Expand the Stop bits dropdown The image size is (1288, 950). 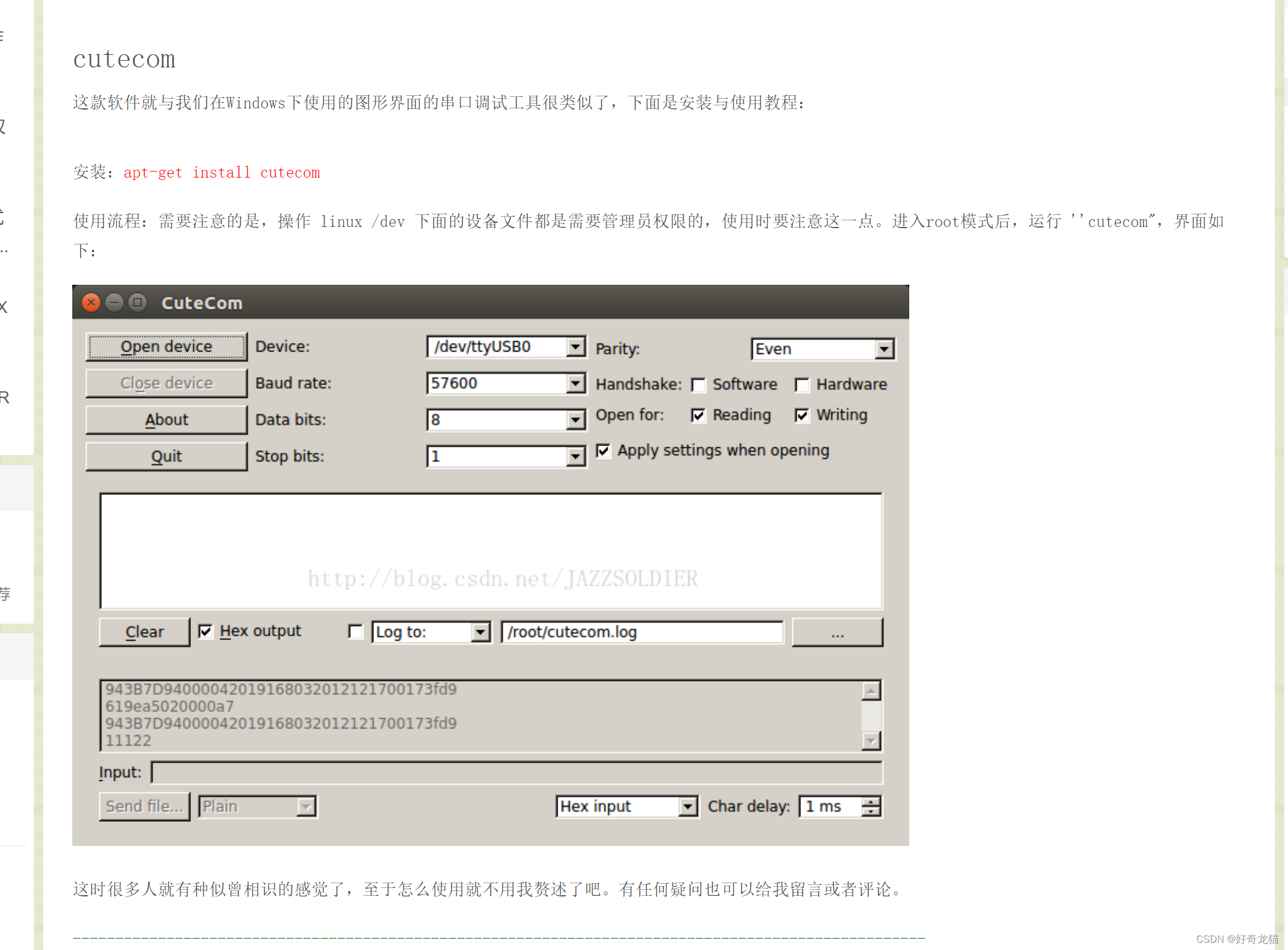click(576, 456)
